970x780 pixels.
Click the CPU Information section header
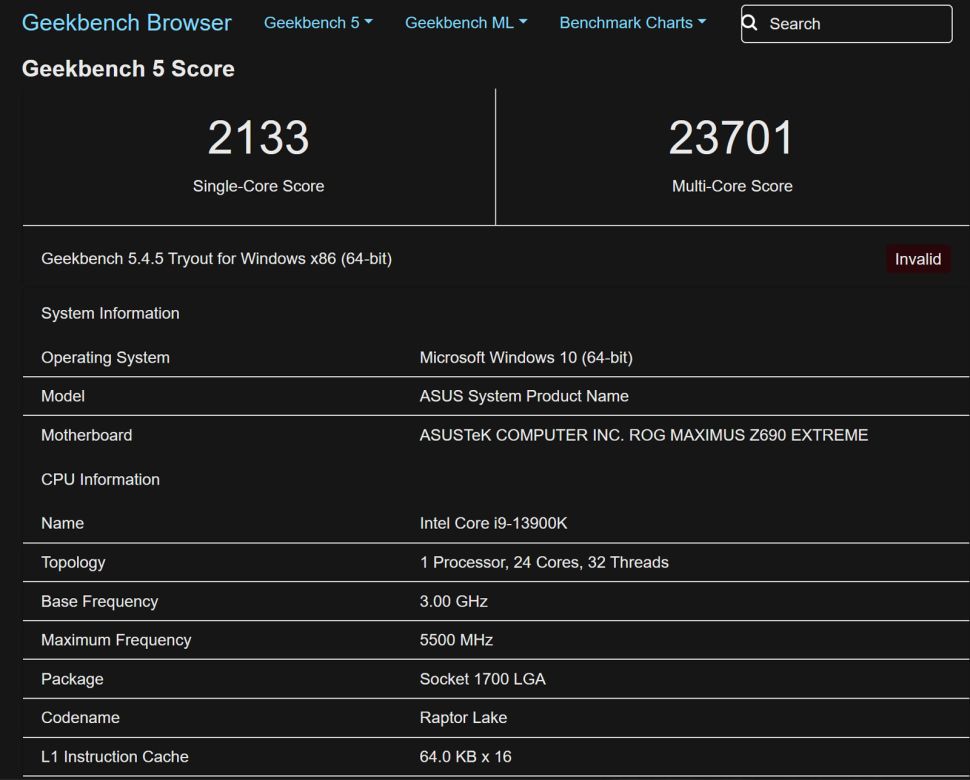coord(100,479)
